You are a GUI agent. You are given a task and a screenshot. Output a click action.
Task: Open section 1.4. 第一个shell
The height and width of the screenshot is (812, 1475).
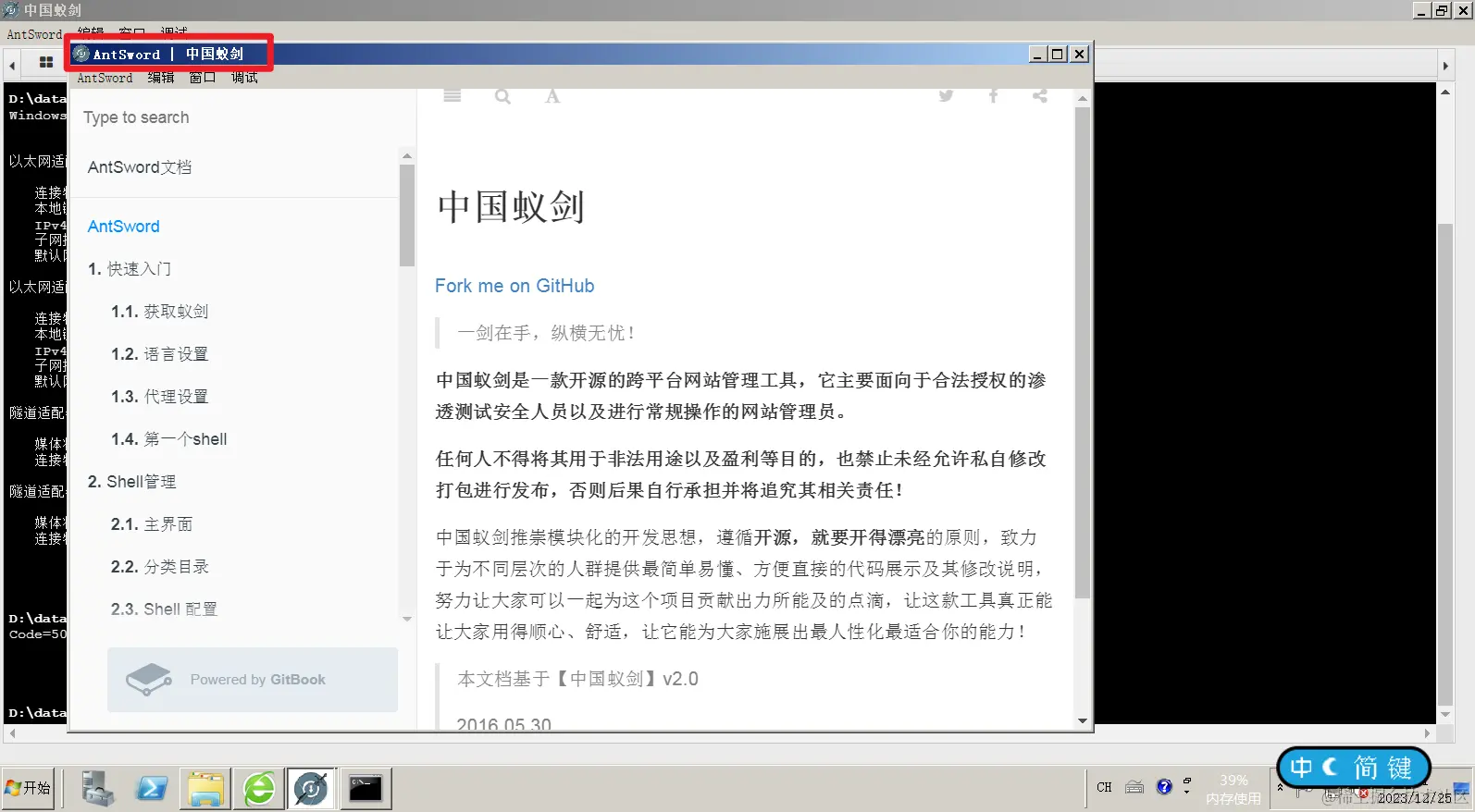click(x=168, y=439)
